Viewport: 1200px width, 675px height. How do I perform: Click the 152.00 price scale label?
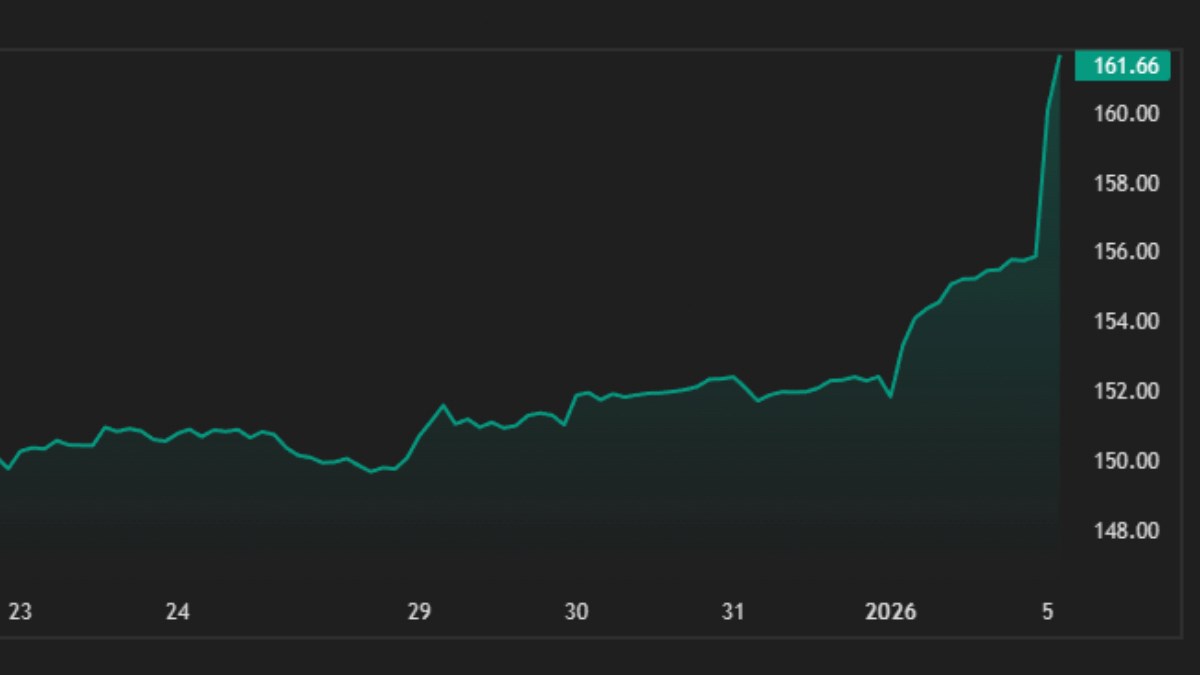tap(1126, 391)
